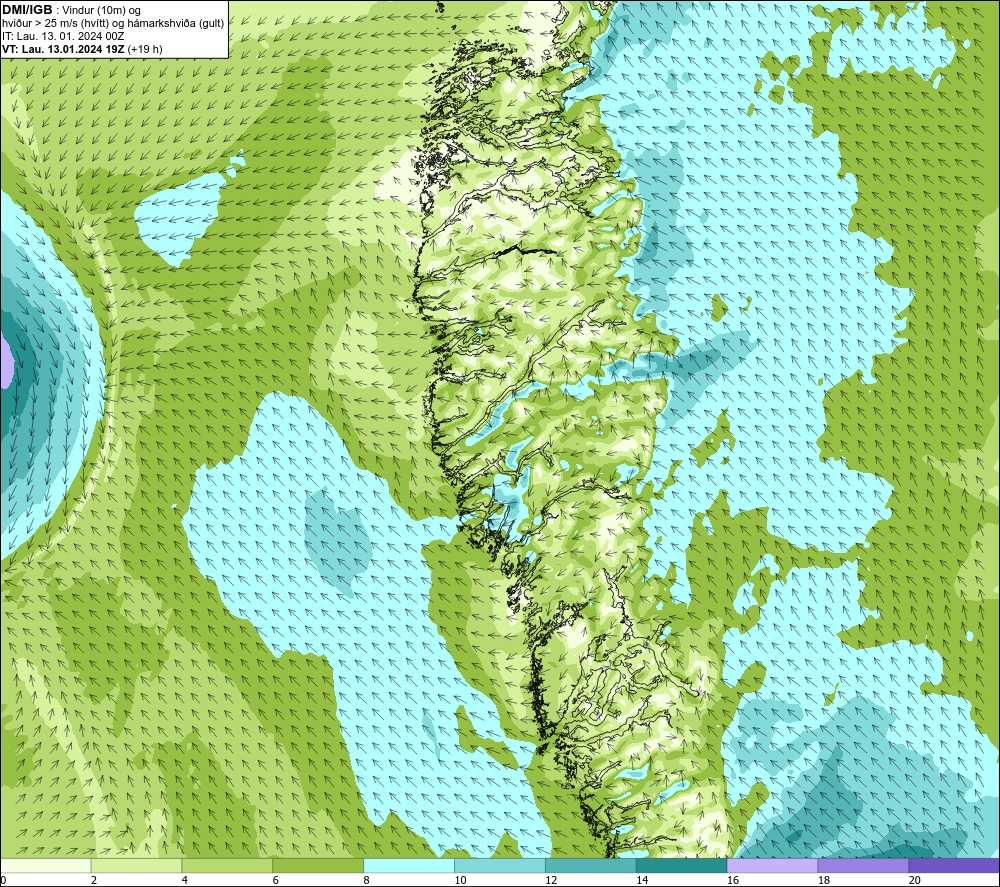This screenshot has width=1000, height=887.
Task: Click the legend scale label "12"
Action: [x=551, y=881]
